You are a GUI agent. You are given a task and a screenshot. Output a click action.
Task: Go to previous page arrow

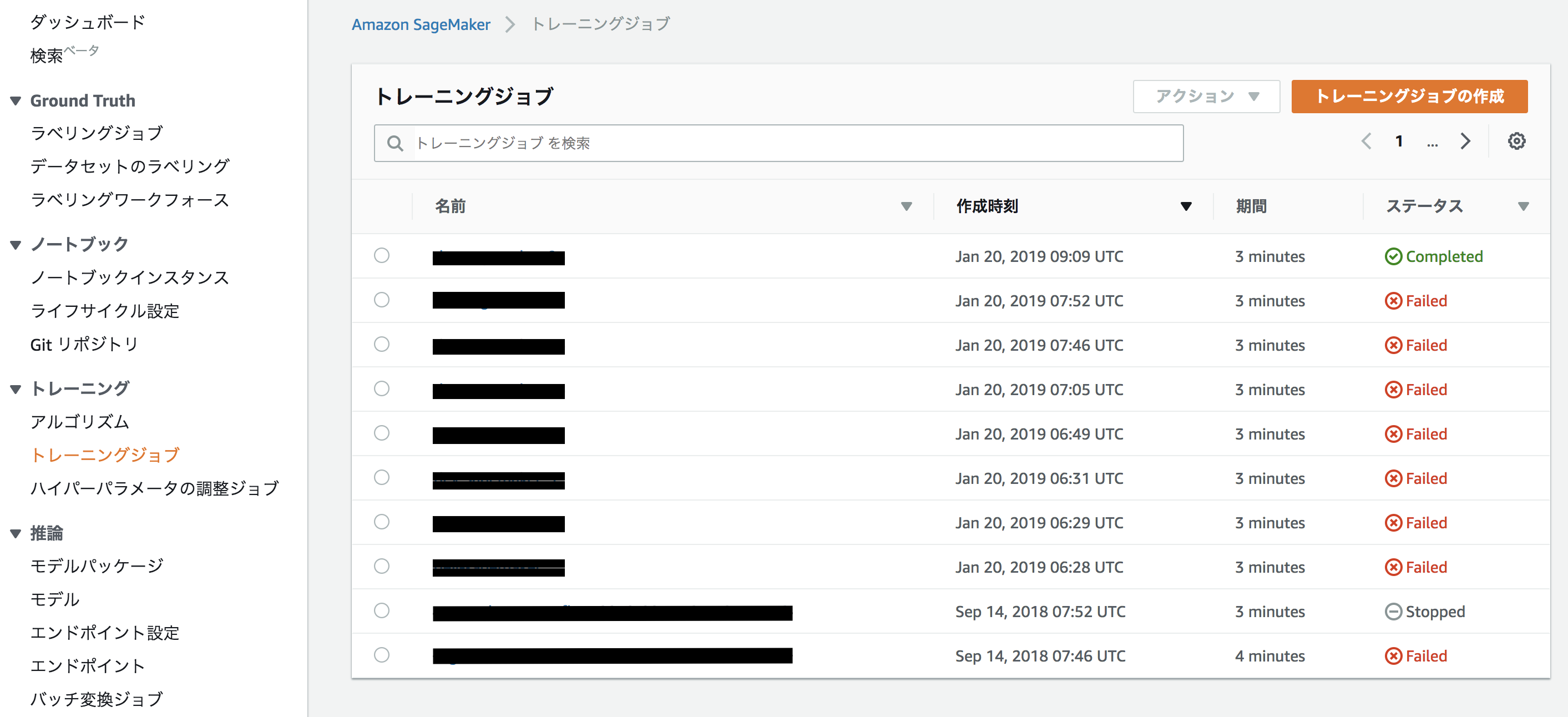[1367, 141]
